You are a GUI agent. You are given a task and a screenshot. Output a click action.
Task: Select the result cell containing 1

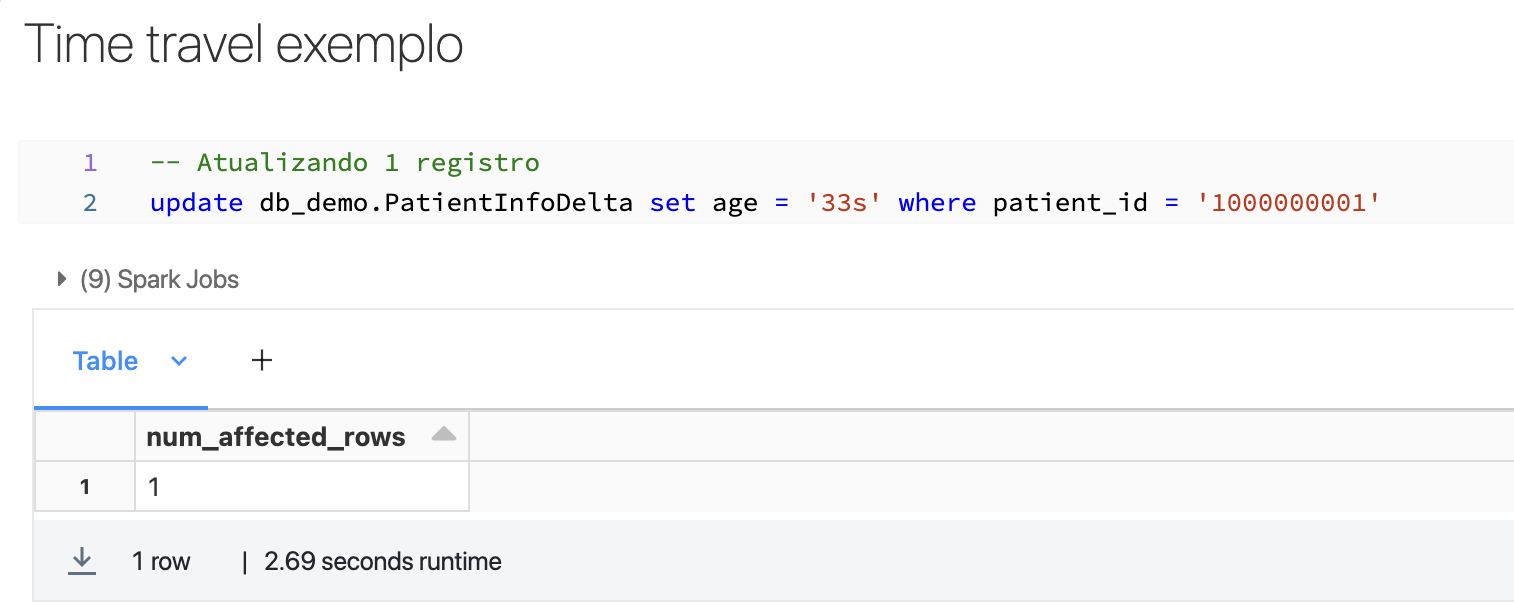(302, 486)
